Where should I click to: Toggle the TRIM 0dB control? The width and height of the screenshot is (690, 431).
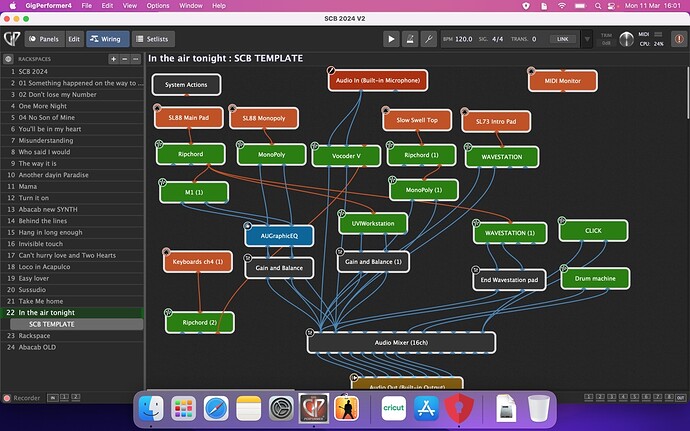point(606,39)
